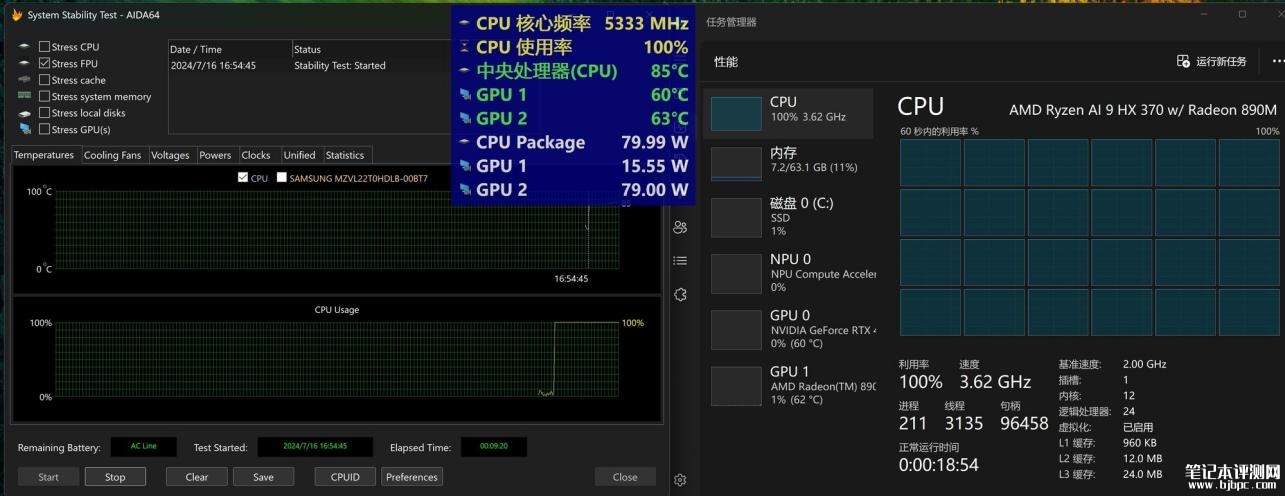Click the Status column header
The height and width of the screenshot is (496, 1285).
[x=370, y=49]
